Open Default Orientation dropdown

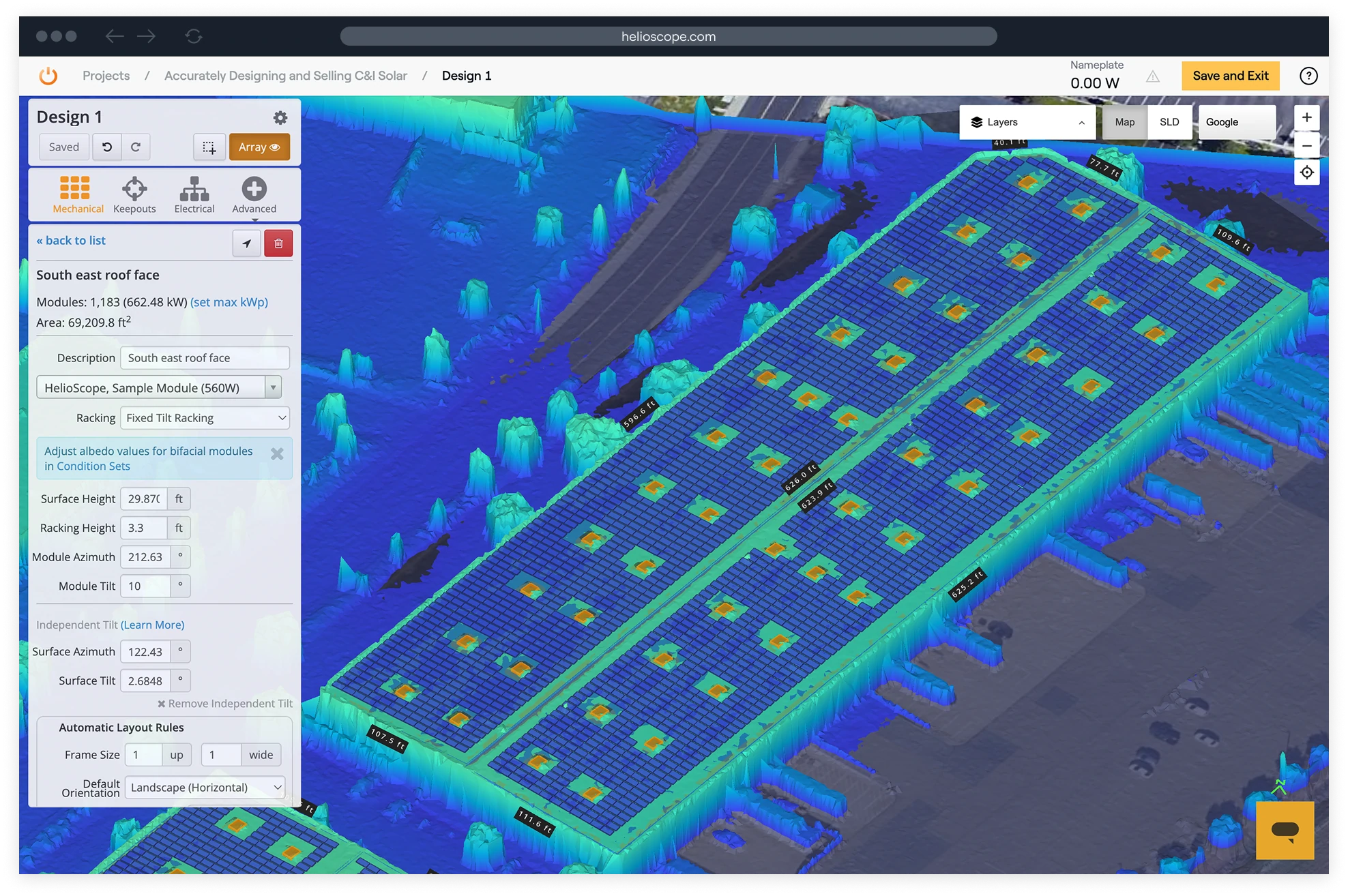(205, 788)
